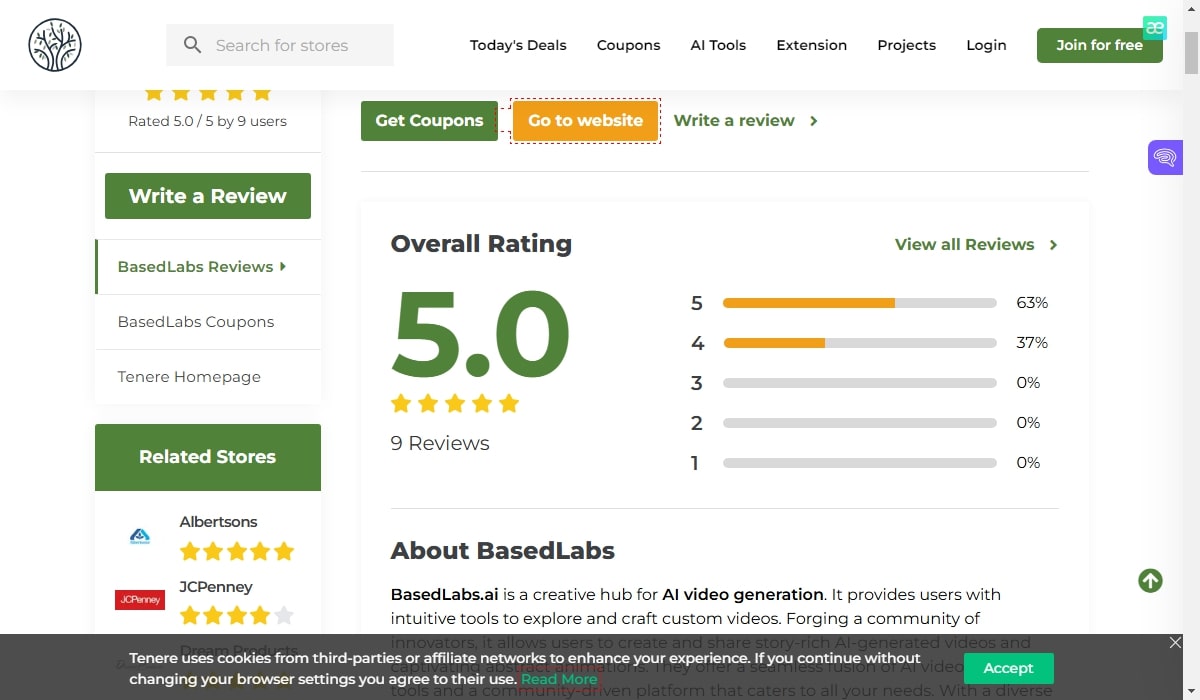Click arrow beside View all Reviews
This screenshot has width=1200, height=700.
tap(1053, 245)
